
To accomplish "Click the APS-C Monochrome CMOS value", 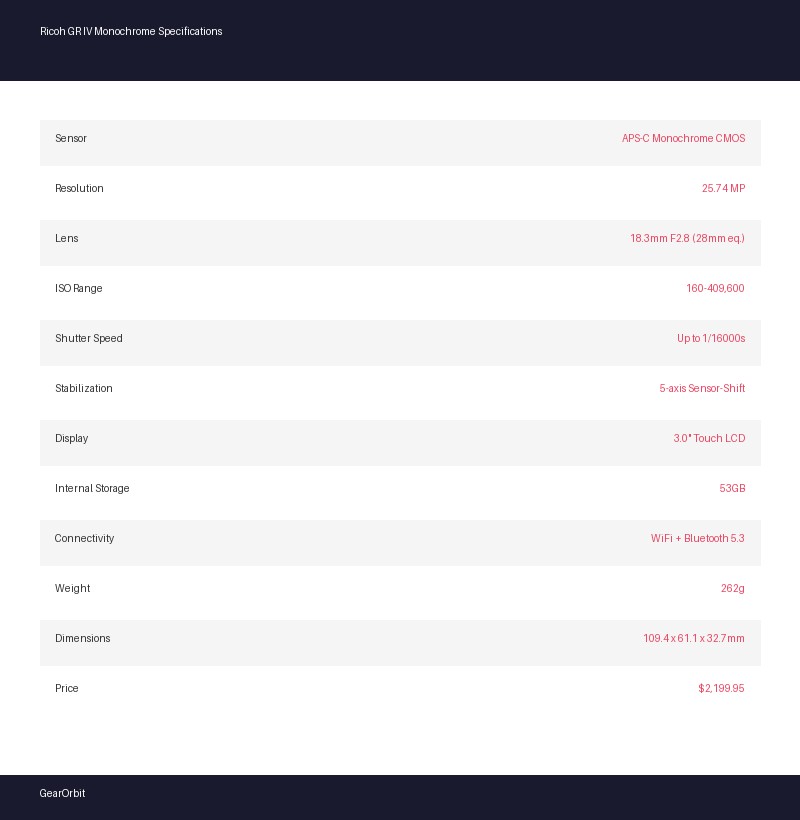I will pyautogui.click(x=683, y=139).
